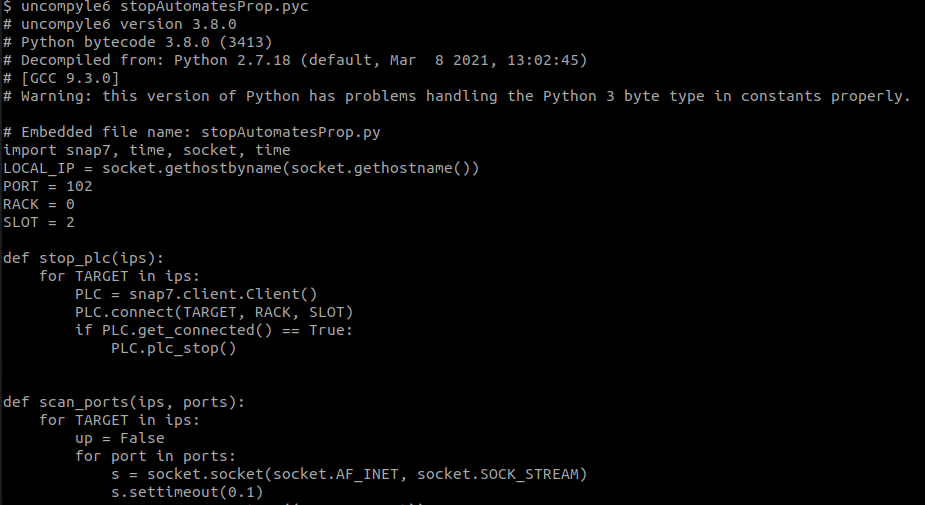
Task: Click the PLC.get_connected() if statement
Action: tap(214, 330)
